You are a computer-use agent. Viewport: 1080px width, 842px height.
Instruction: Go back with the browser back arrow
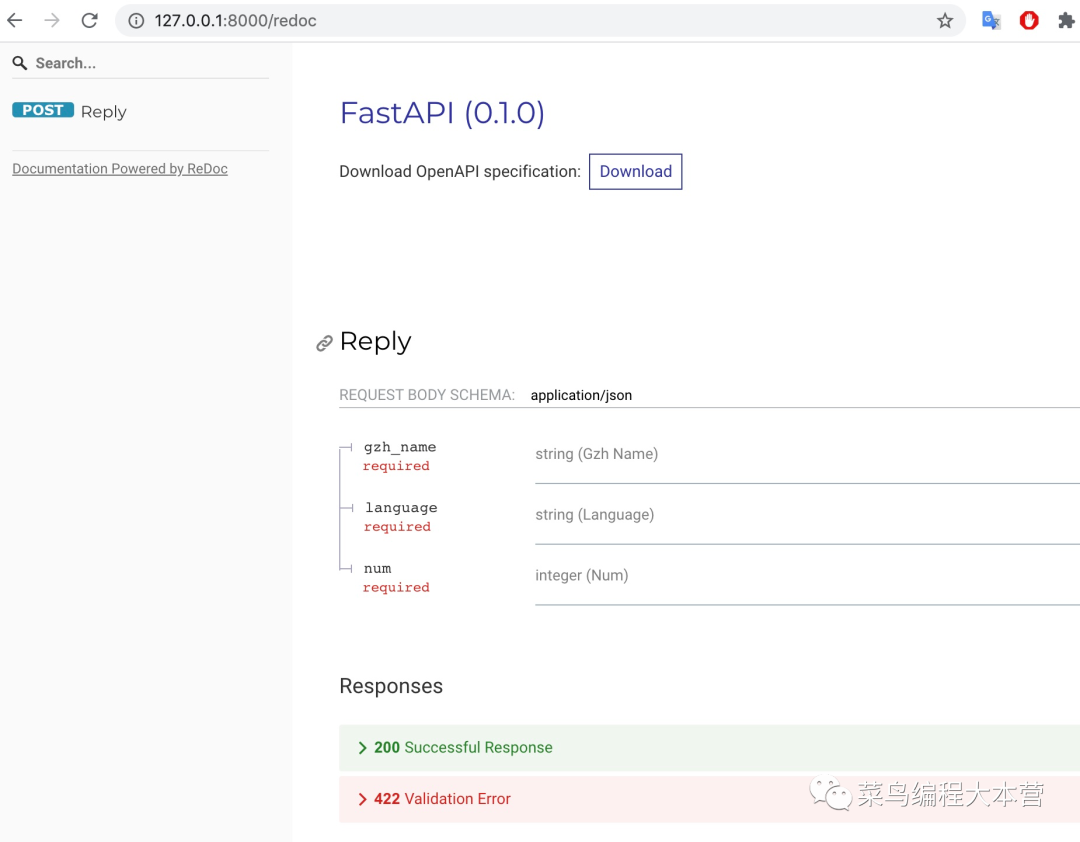point(15,21)
